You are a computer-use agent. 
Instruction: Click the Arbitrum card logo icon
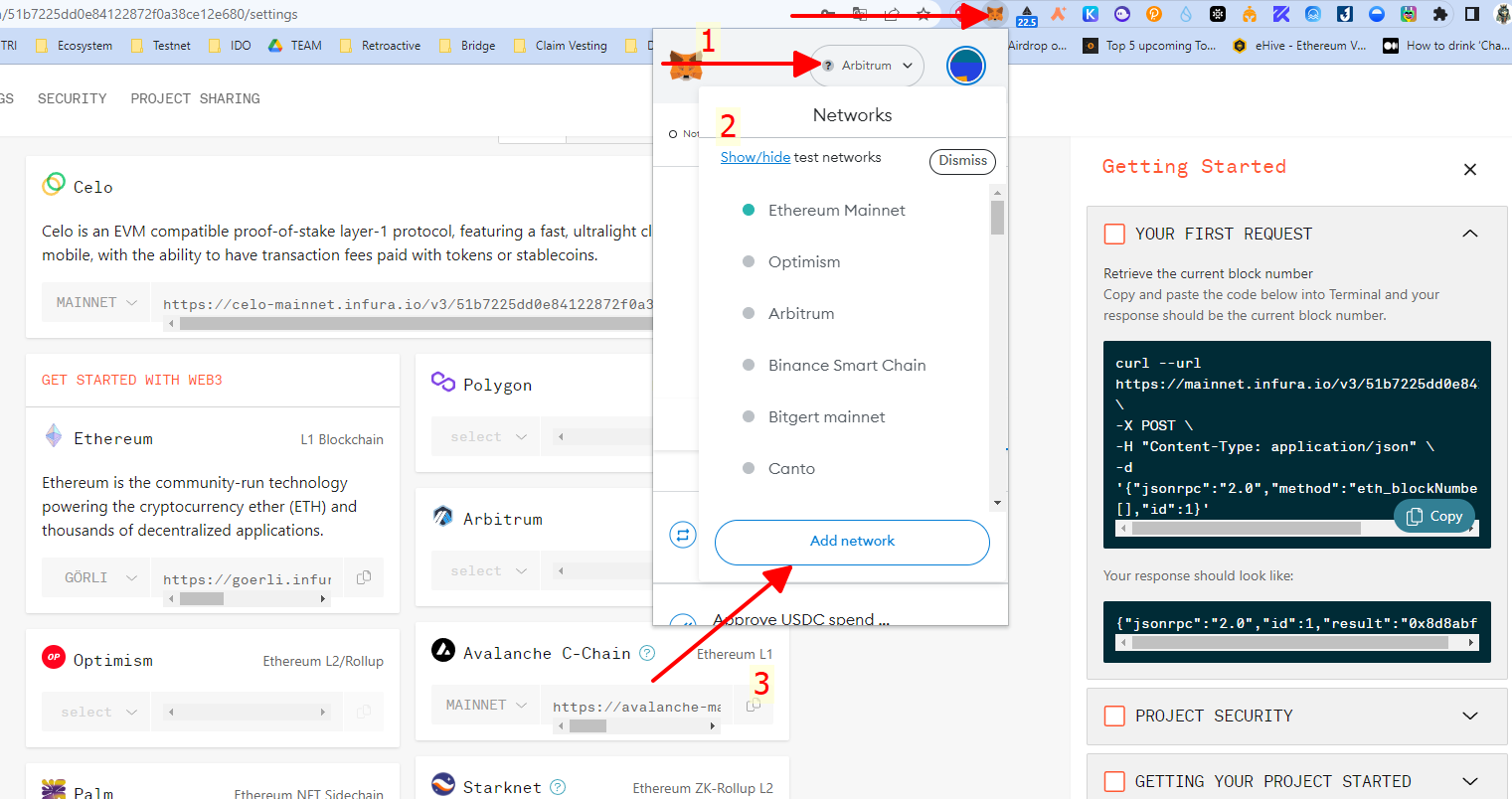pyautogui.click(x=443, y=517)
